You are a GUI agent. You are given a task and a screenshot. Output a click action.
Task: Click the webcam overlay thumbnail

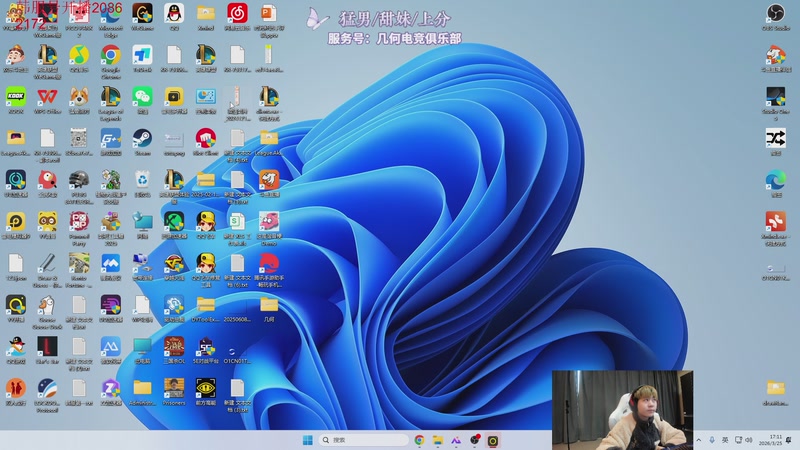pyautogui.click(x=622, y=410)
